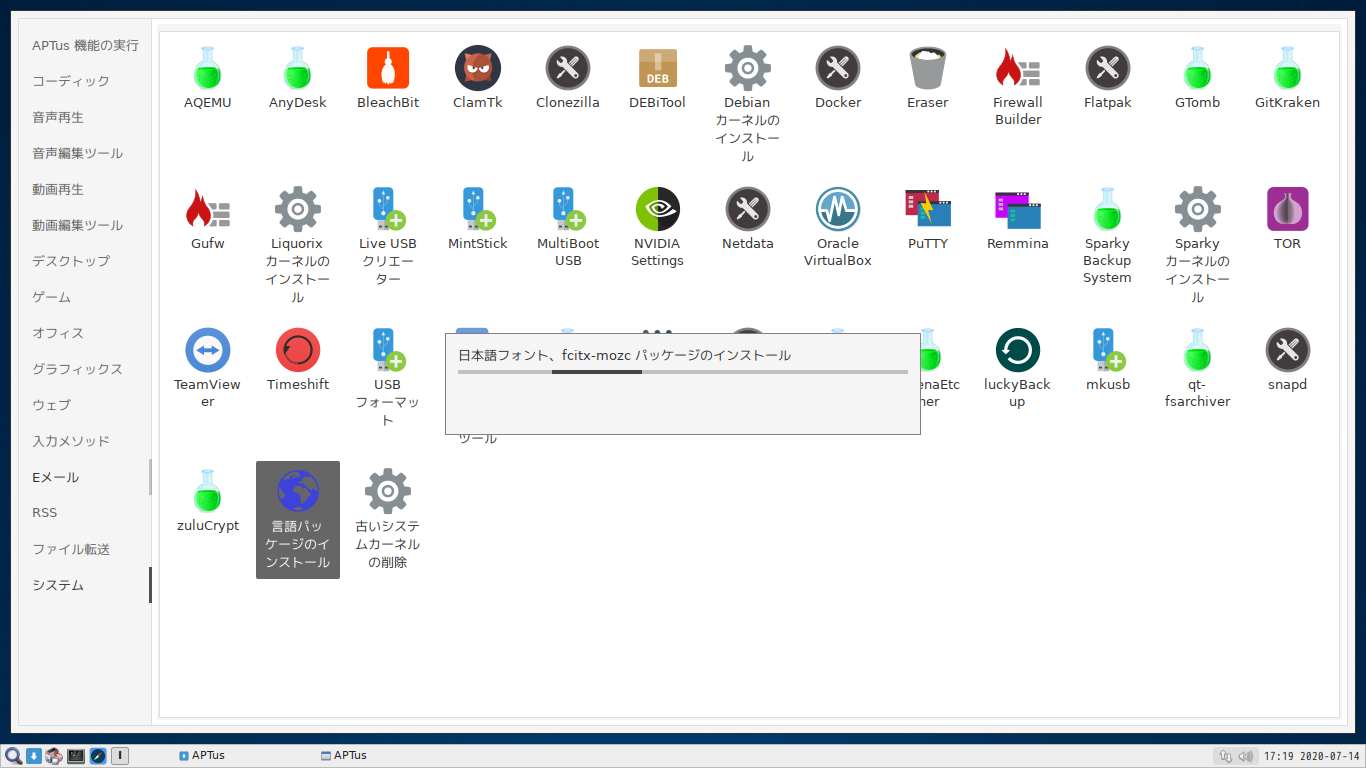Screen dimensions: 1366x768
Task: Select the snapd icon
Action: [x=1288, y=350]
